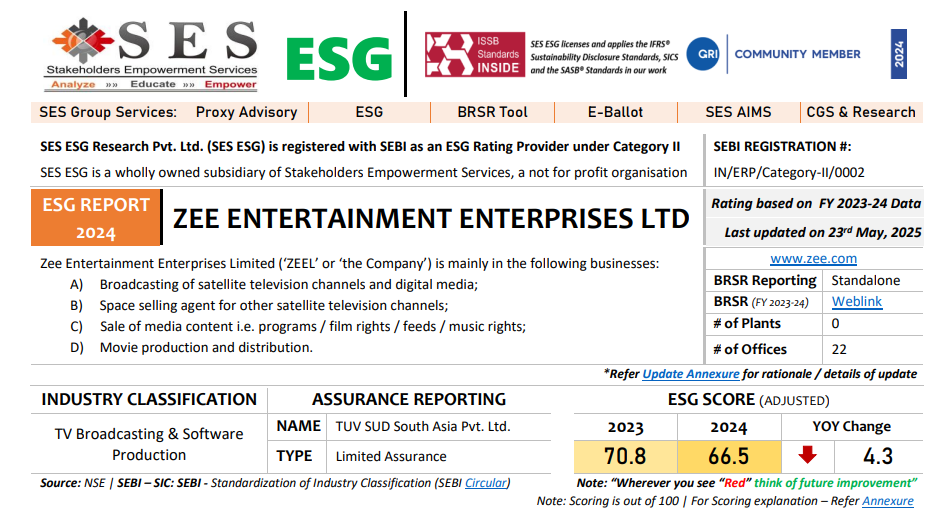Click the TYPE label in assurance table
Viewport: 949px width, 514px height.
click(x=294, y=456)
